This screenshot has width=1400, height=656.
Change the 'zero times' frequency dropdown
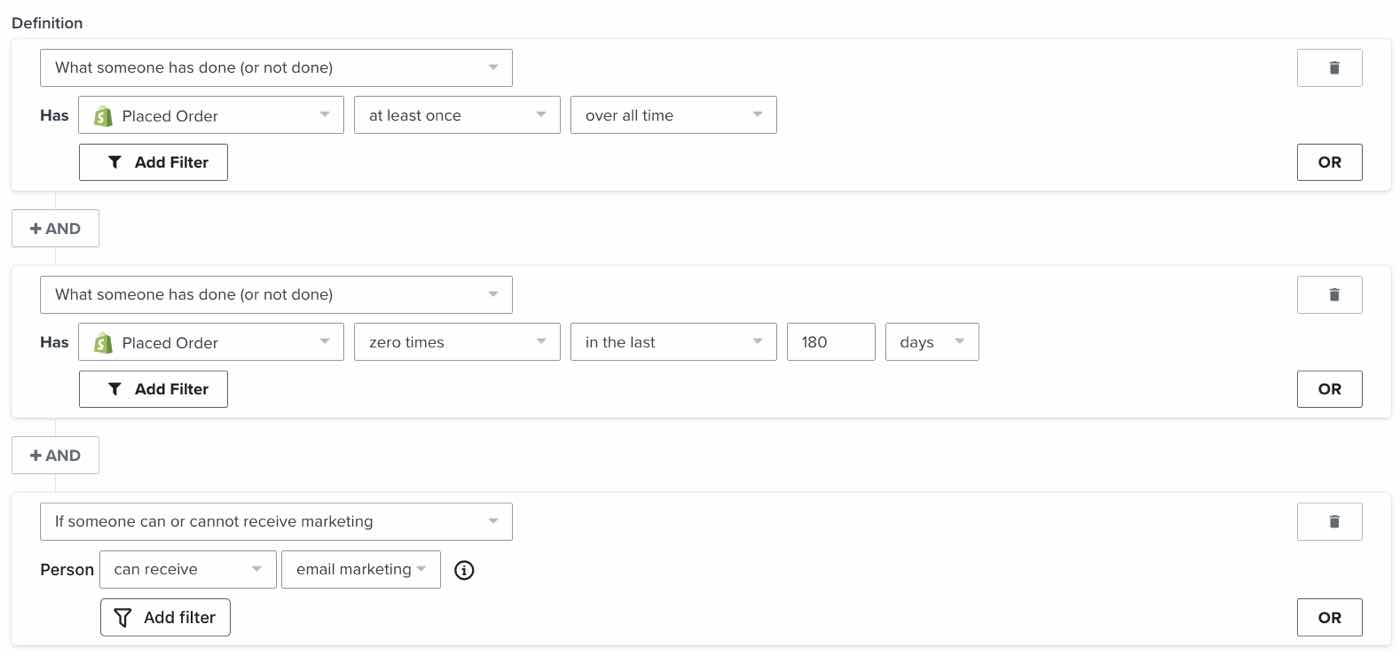[x=457, y=343]
